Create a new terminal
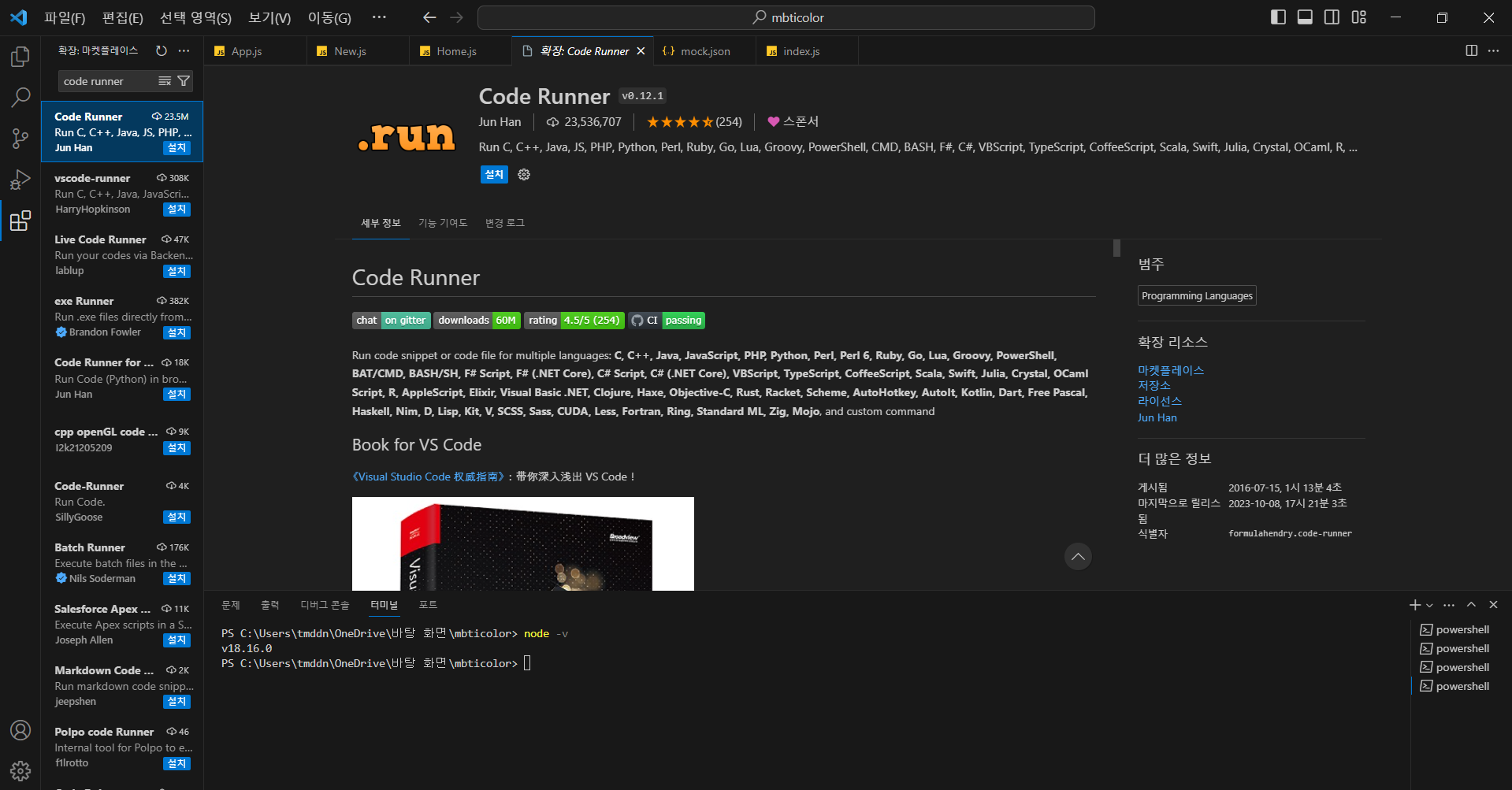Image resolution: width=1512 pixels, height=790 pixels. click(1415, 605)
